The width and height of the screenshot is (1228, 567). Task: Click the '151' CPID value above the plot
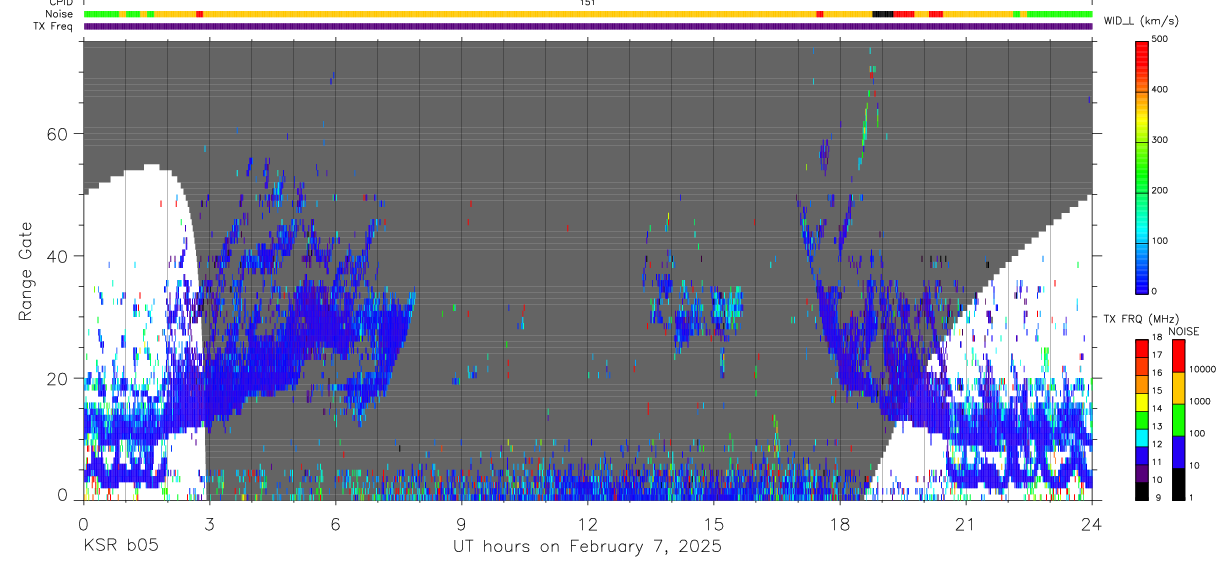pyautogui.click(x=588, y=3)
